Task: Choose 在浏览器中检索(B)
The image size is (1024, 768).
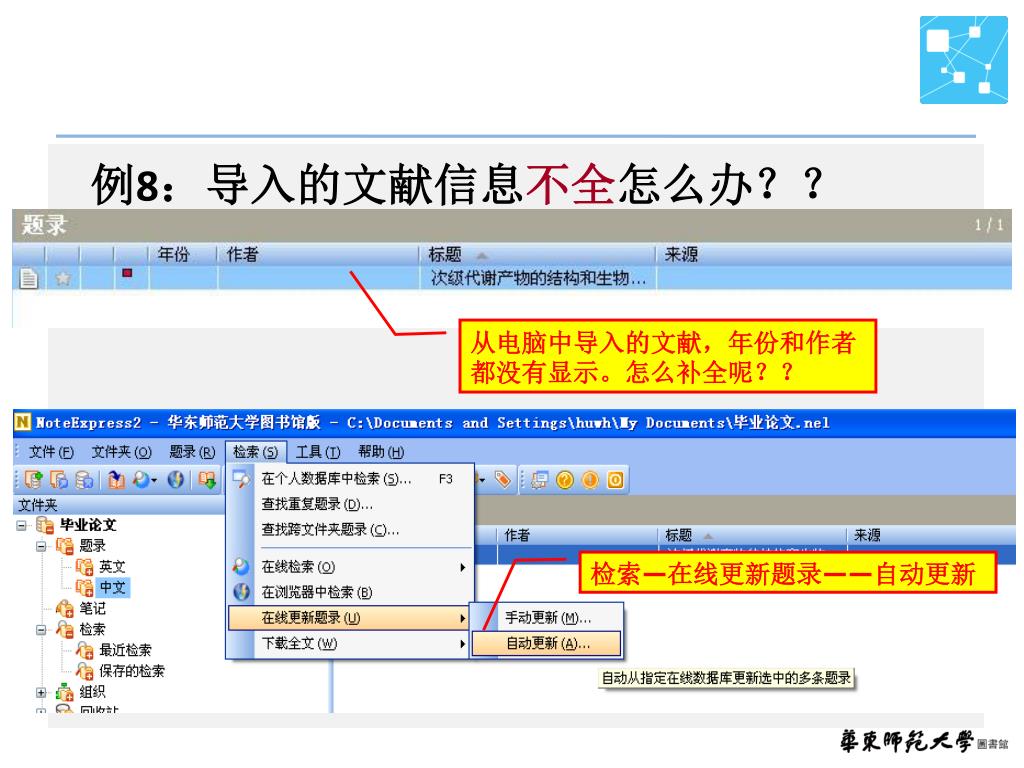Action: pos(349,593)
